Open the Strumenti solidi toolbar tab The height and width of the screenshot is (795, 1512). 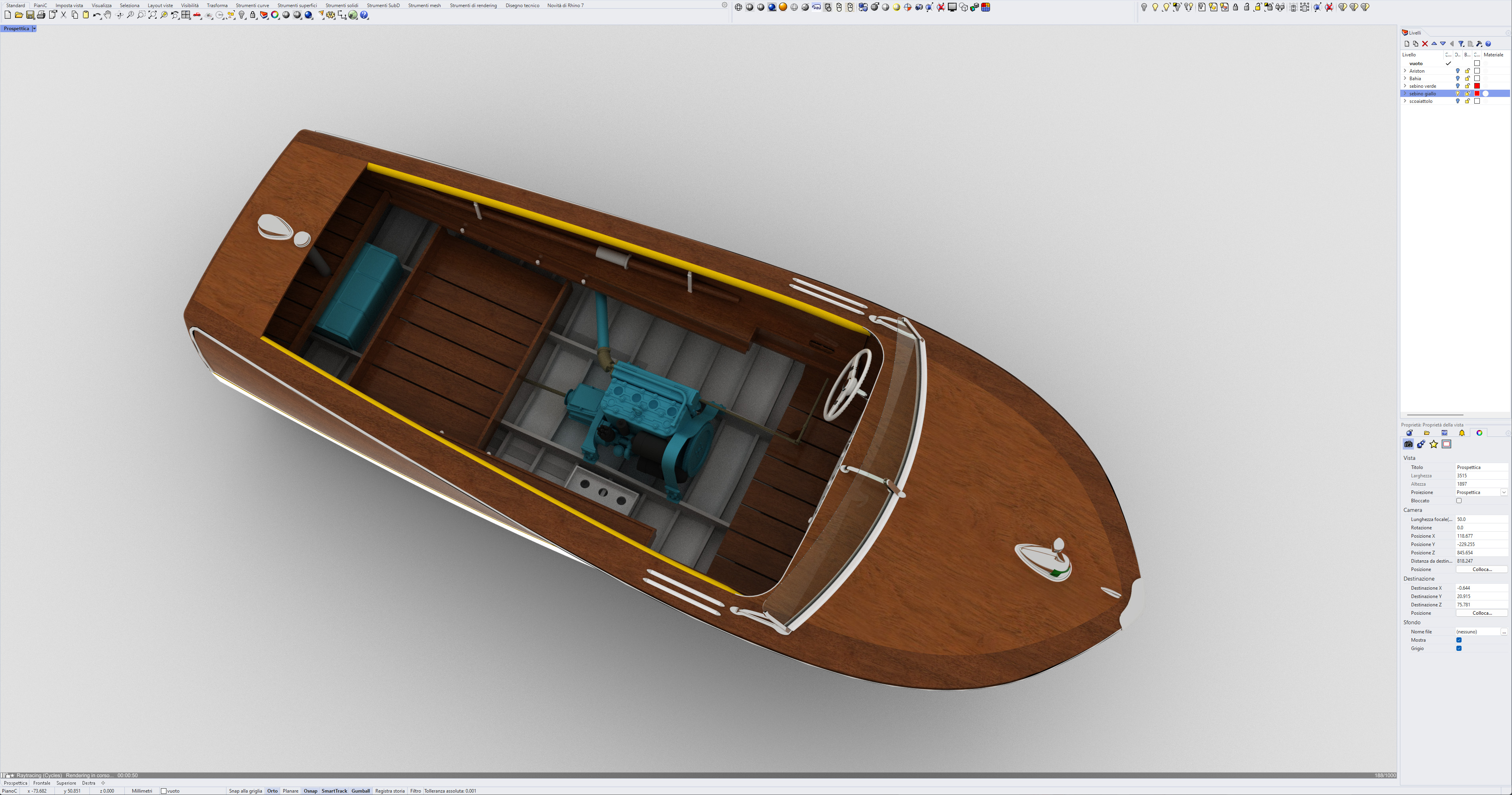[342, 5]
